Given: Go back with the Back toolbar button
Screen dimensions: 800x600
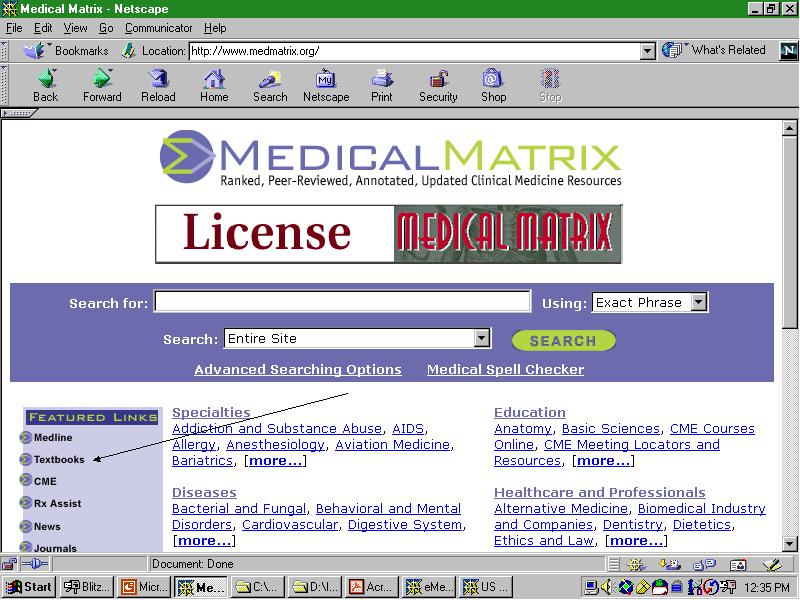Looking at the screenshot, I should (x=46, y=86).
